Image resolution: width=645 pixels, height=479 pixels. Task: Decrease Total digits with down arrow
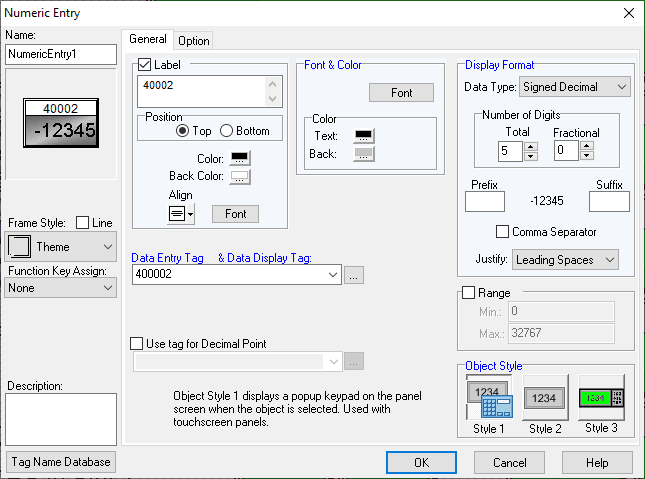(x=531, y=156)
